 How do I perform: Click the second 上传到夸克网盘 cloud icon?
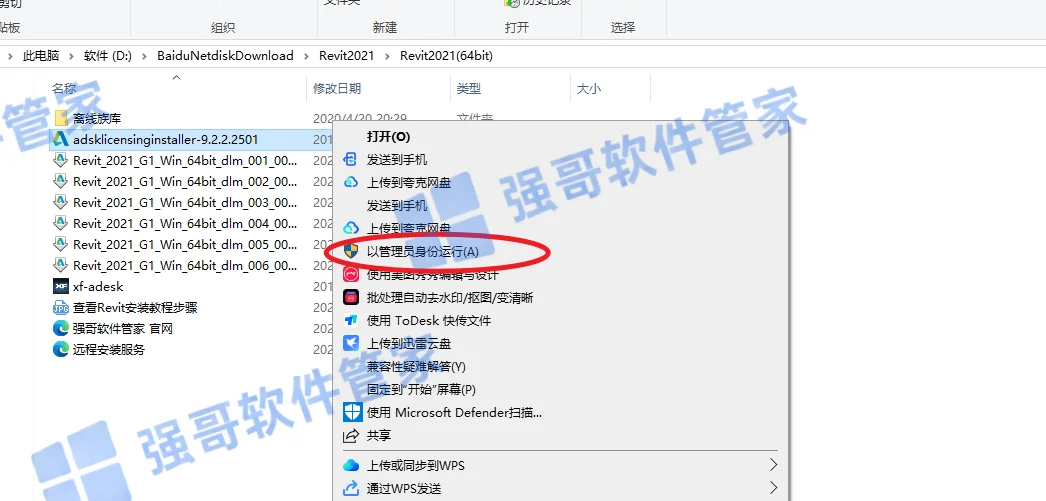(x=351, y=229)
